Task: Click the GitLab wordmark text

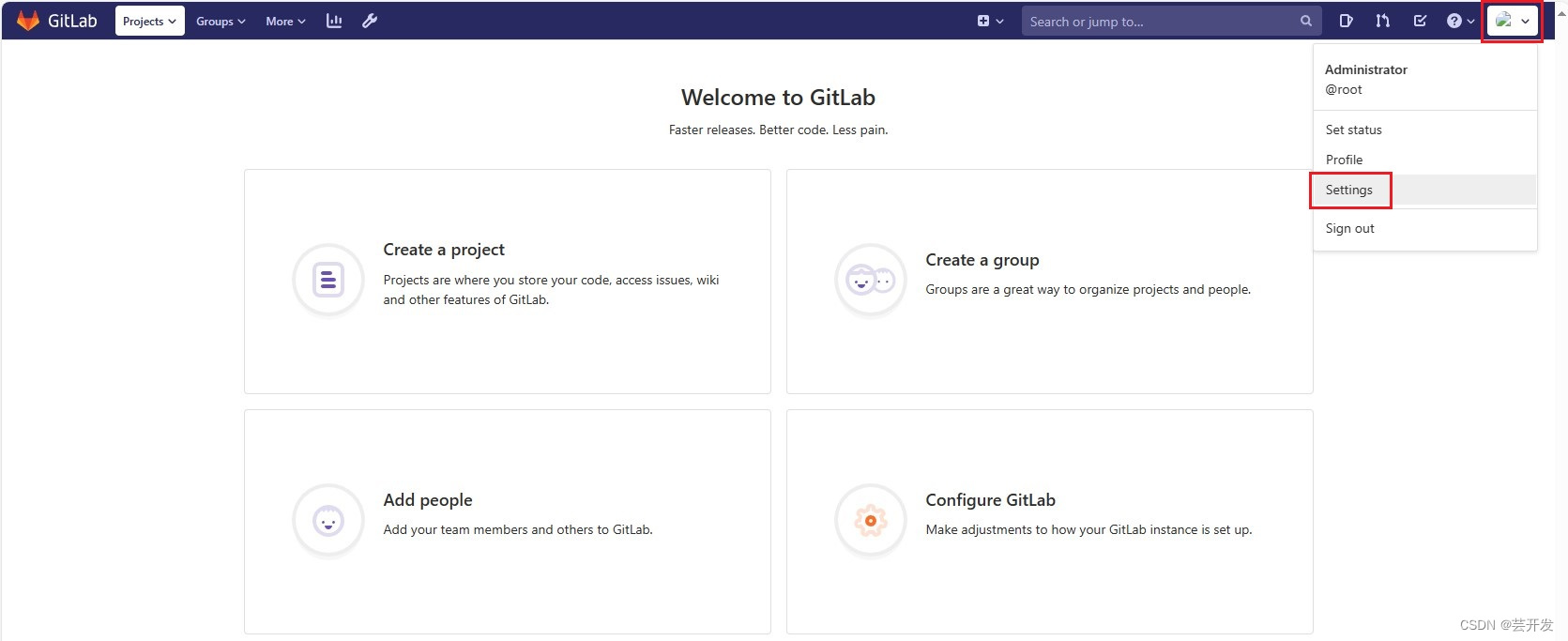Action: click(x=72, y=21)
